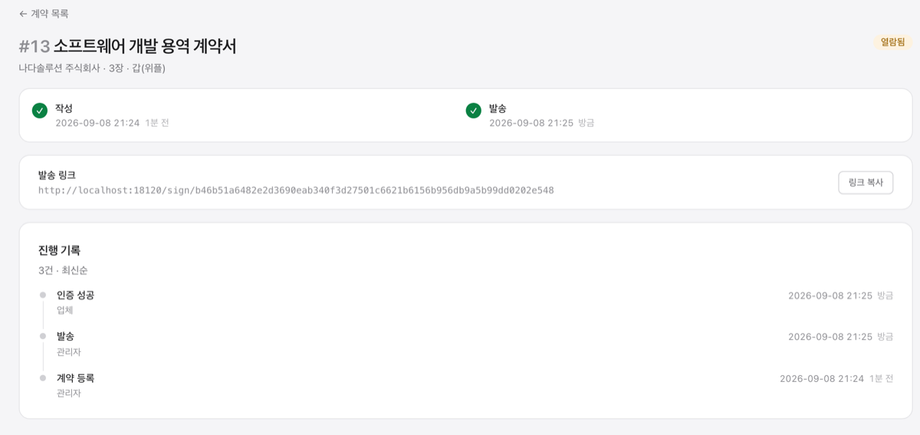
Task: Click the 나다솔루션 주식회사 subtitle
Action: pos(59,68)
